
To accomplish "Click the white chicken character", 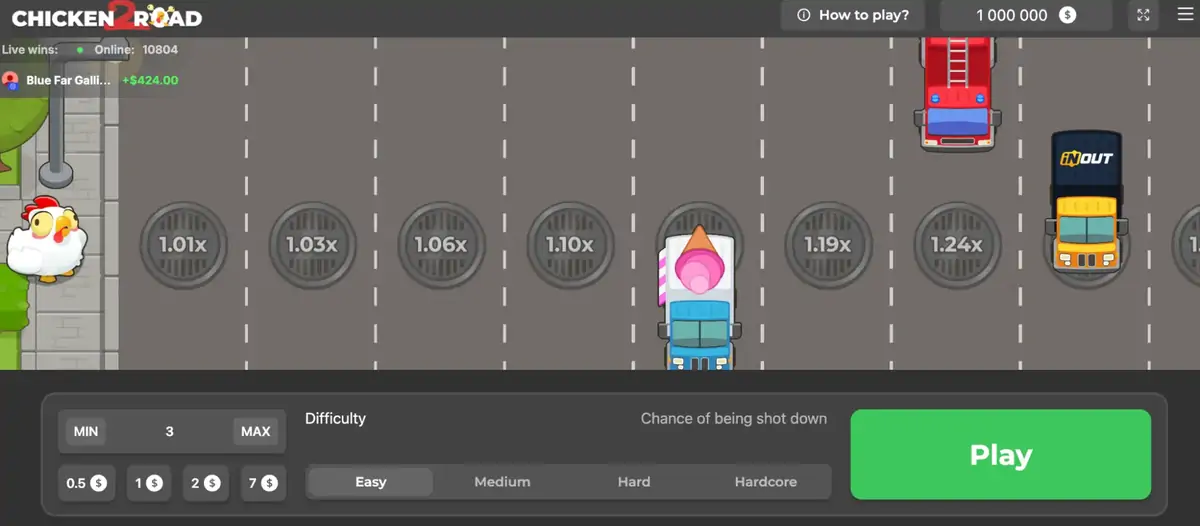I will pyautogui.click(x=46, y=238).
